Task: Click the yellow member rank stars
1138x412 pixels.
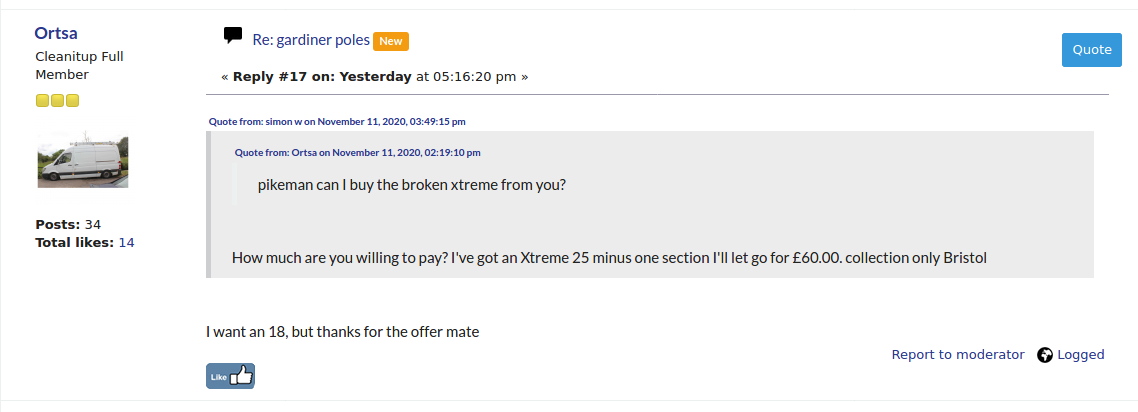Action: pyautogui.click(x=57, y=100)
